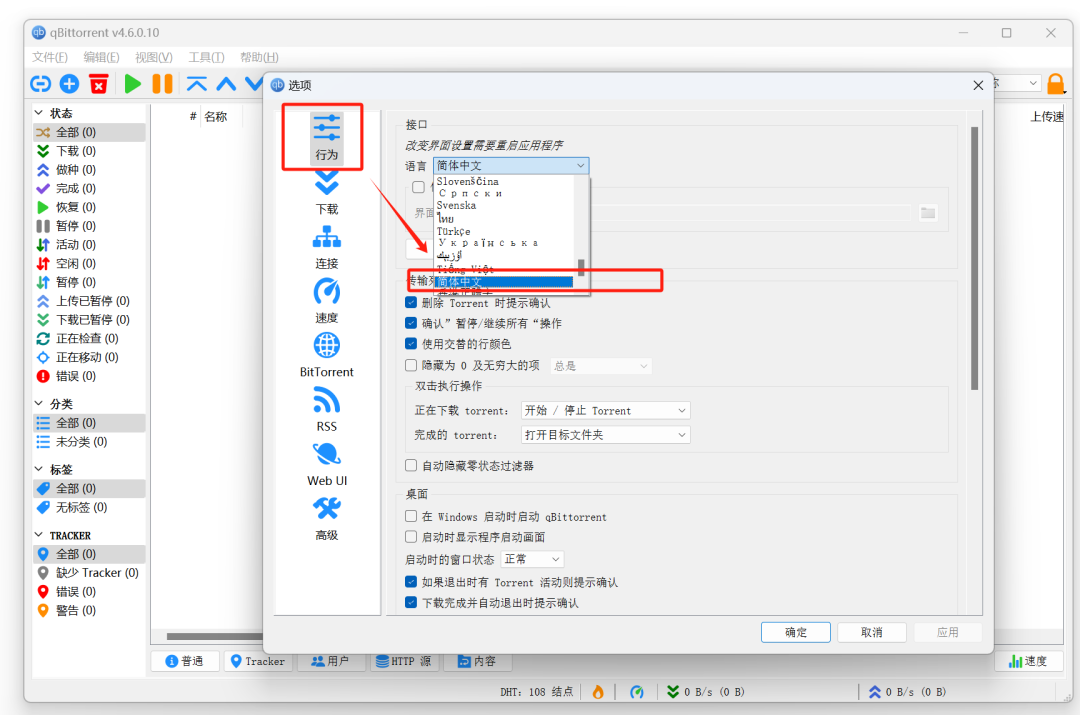The width and height of the screenshot is (1080, 715).
Task: Open the RSS settings page
Action: (326, 410)
